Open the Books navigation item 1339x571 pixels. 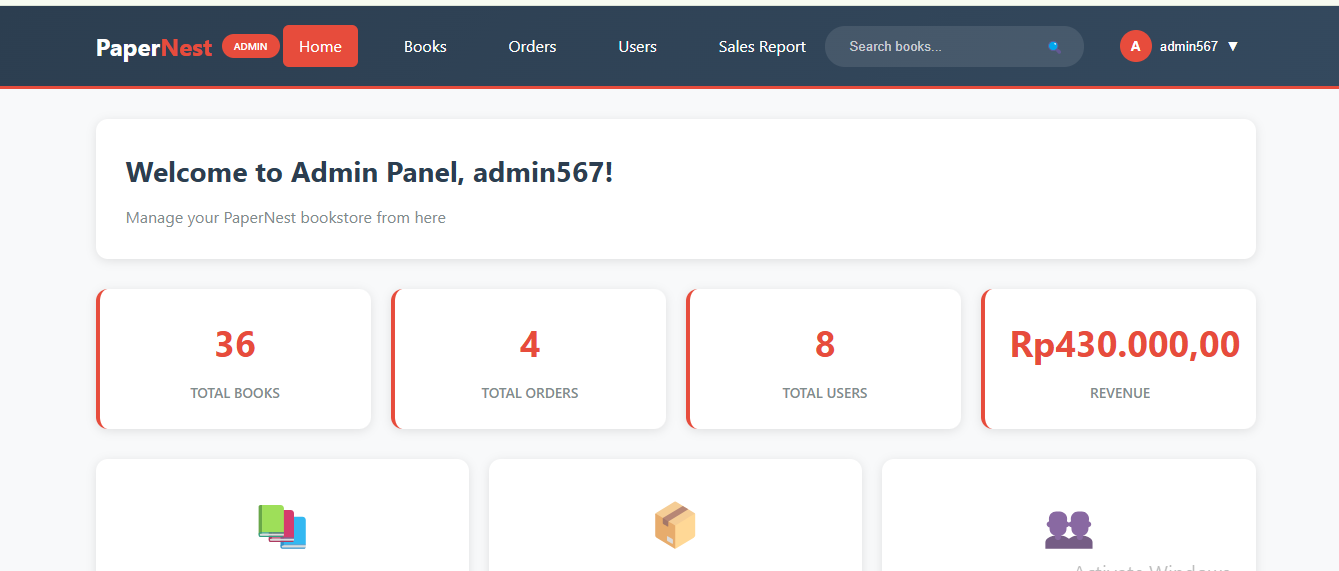425,46
